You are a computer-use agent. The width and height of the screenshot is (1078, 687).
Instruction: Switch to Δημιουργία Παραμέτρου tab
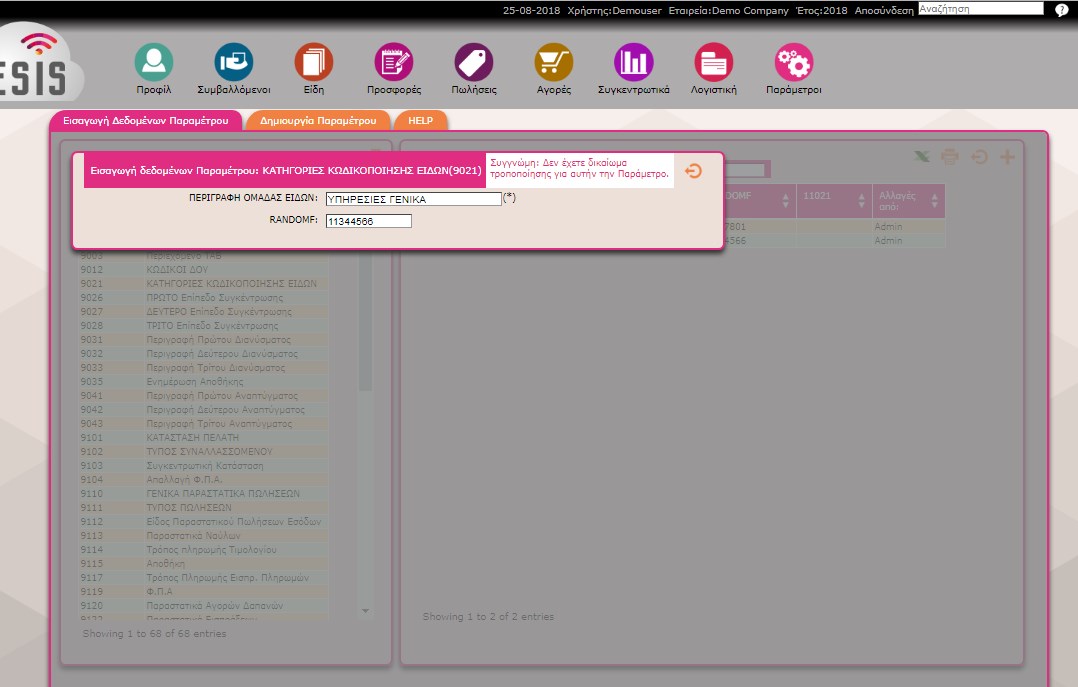point(318,120)
